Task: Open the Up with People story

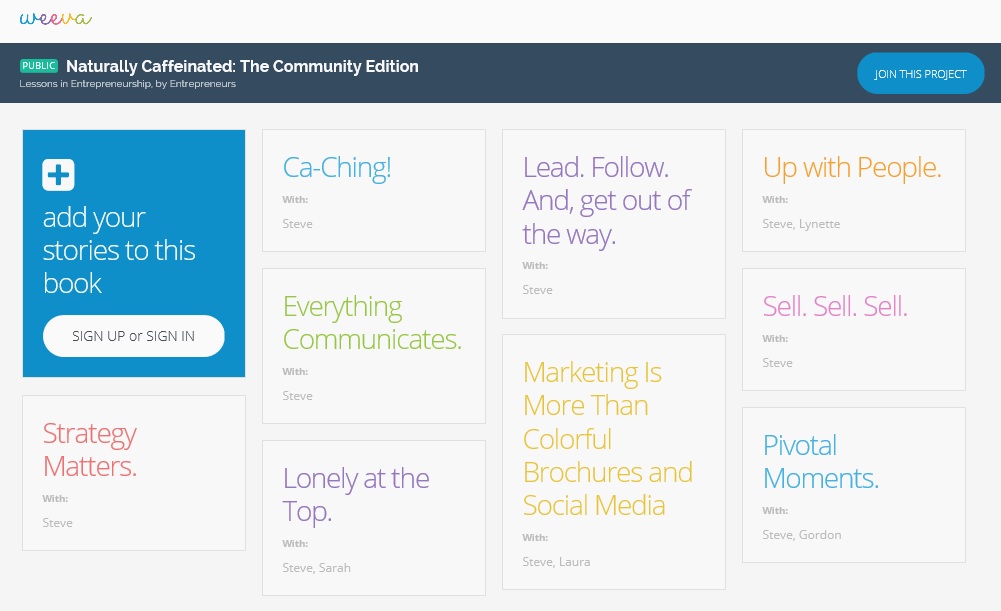Action: coord(852,168)
